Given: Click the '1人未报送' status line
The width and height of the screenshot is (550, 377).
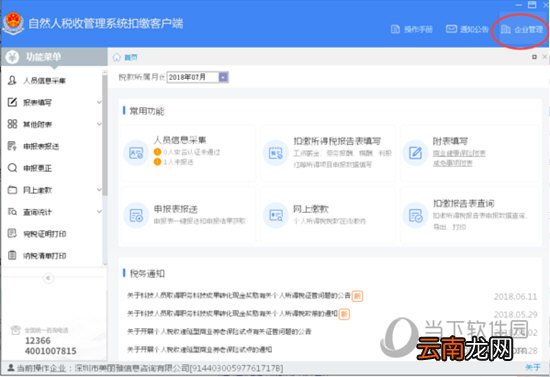Looking at the screenshot, I should [x=174, y=162].
